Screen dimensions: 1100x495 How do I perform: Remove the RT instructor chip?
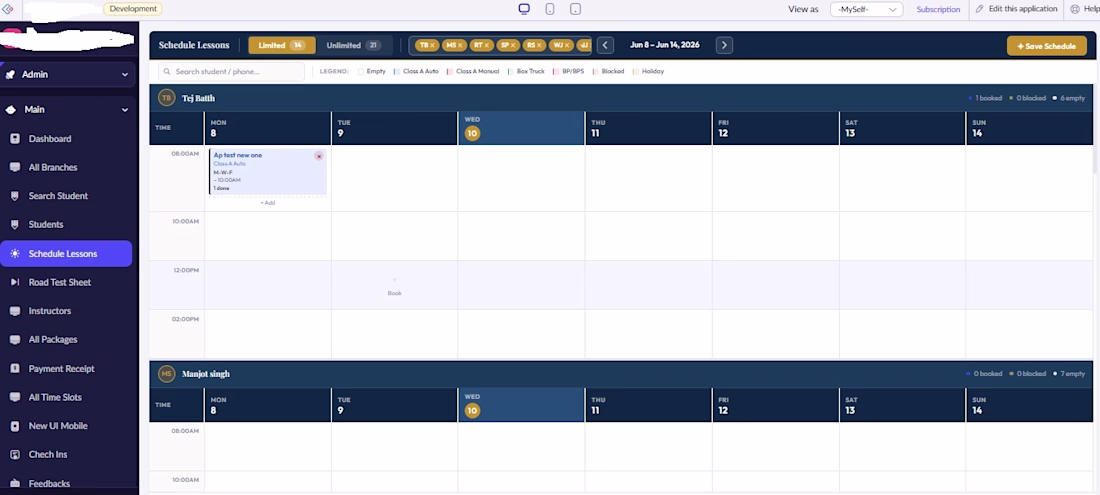coord(486,45)
